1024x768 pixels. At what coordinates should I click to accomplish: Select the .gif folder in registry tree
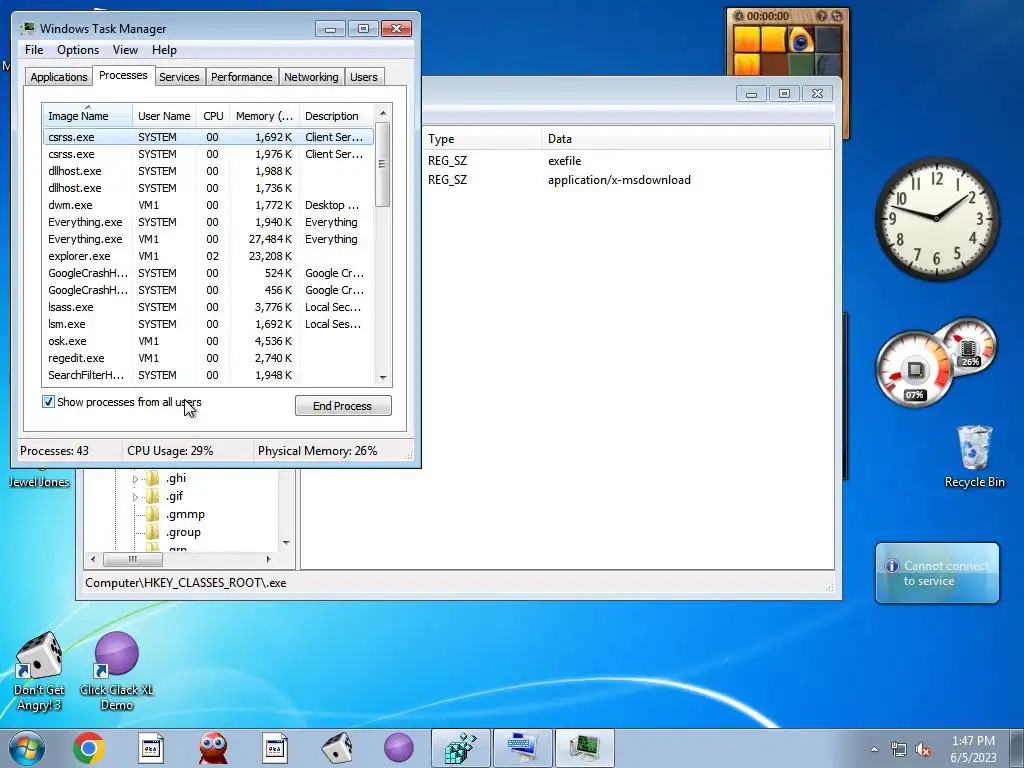174,496
